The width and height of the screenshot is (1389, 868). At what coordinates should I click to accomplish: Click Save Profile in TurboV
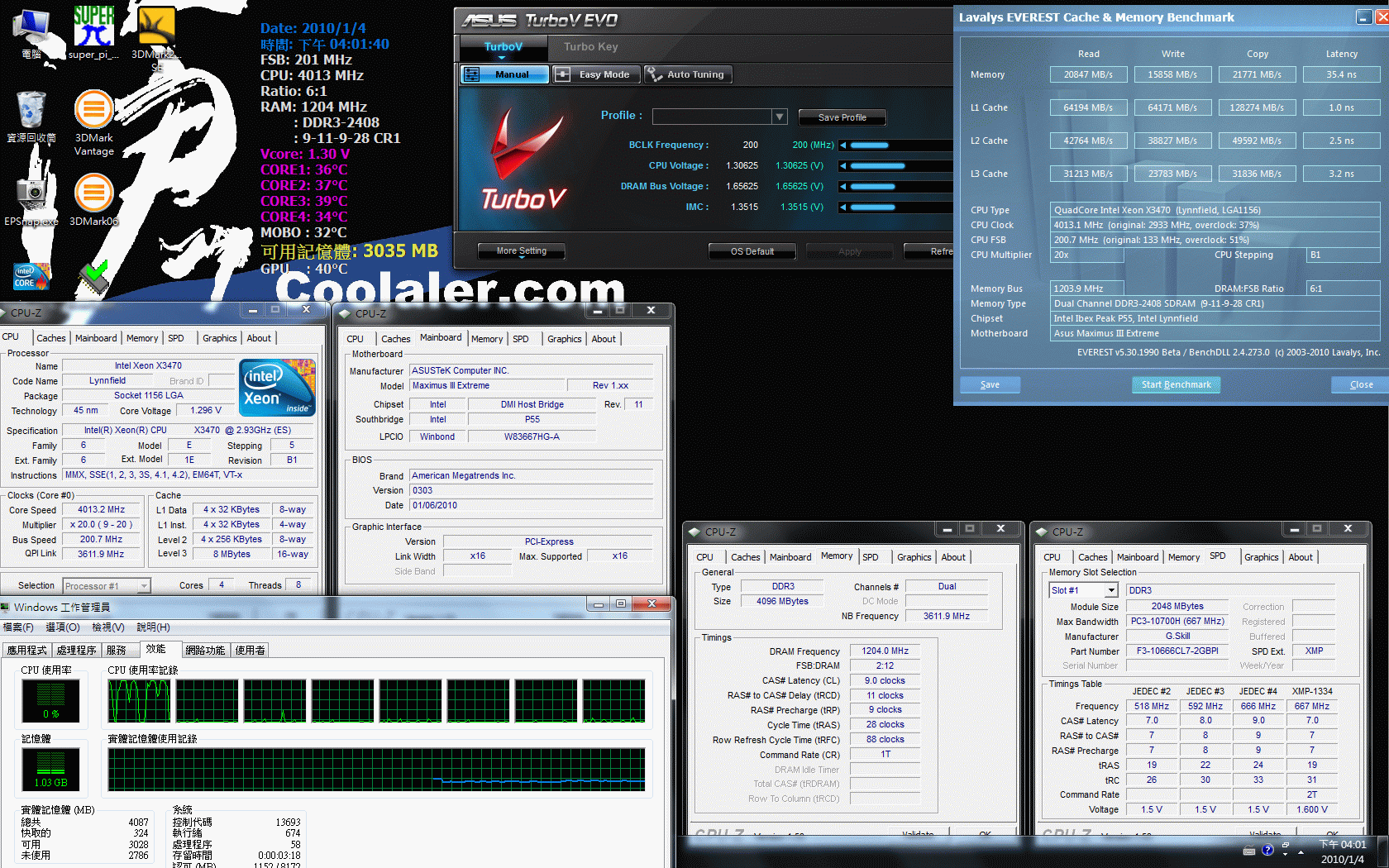tap(842, 117)
